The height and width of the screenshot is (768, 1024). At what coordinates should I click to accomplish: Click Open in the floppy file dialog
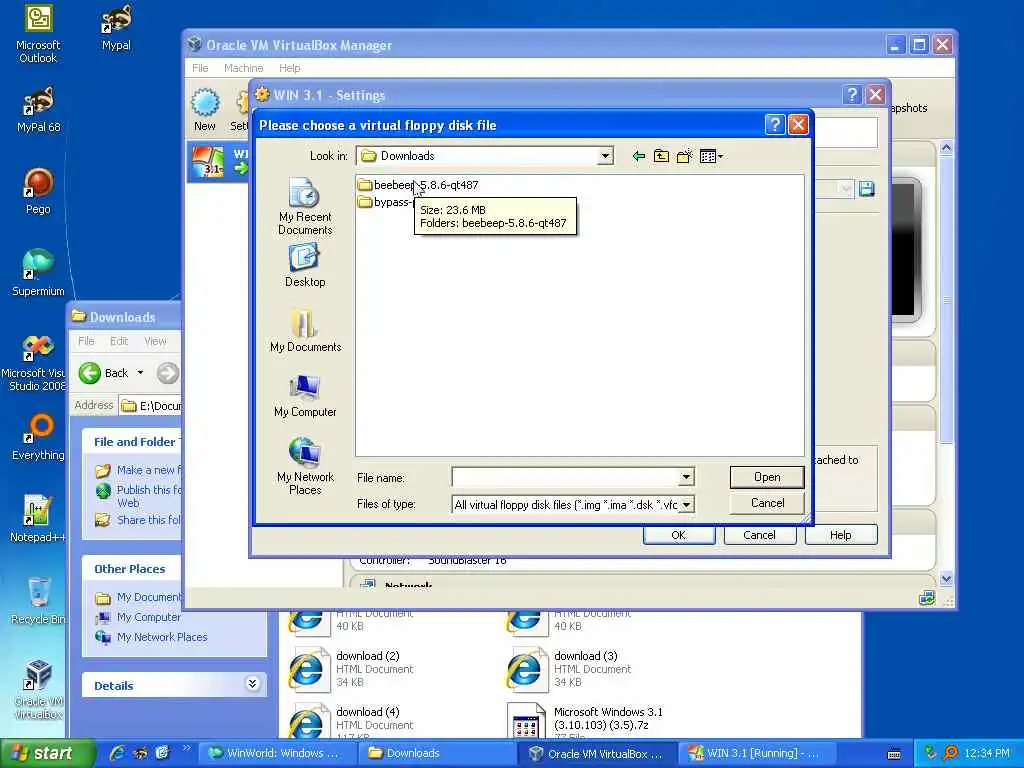pyautogui.click(x=767, y=477)
